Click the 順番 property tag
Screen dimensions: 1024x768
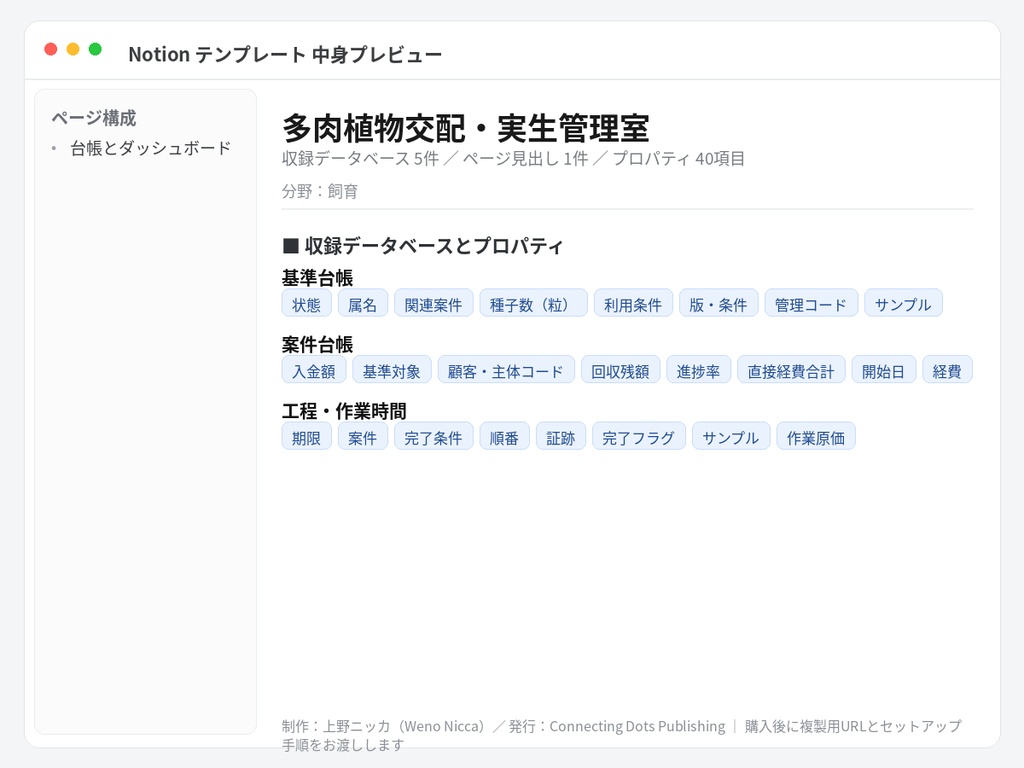point(504,436)
